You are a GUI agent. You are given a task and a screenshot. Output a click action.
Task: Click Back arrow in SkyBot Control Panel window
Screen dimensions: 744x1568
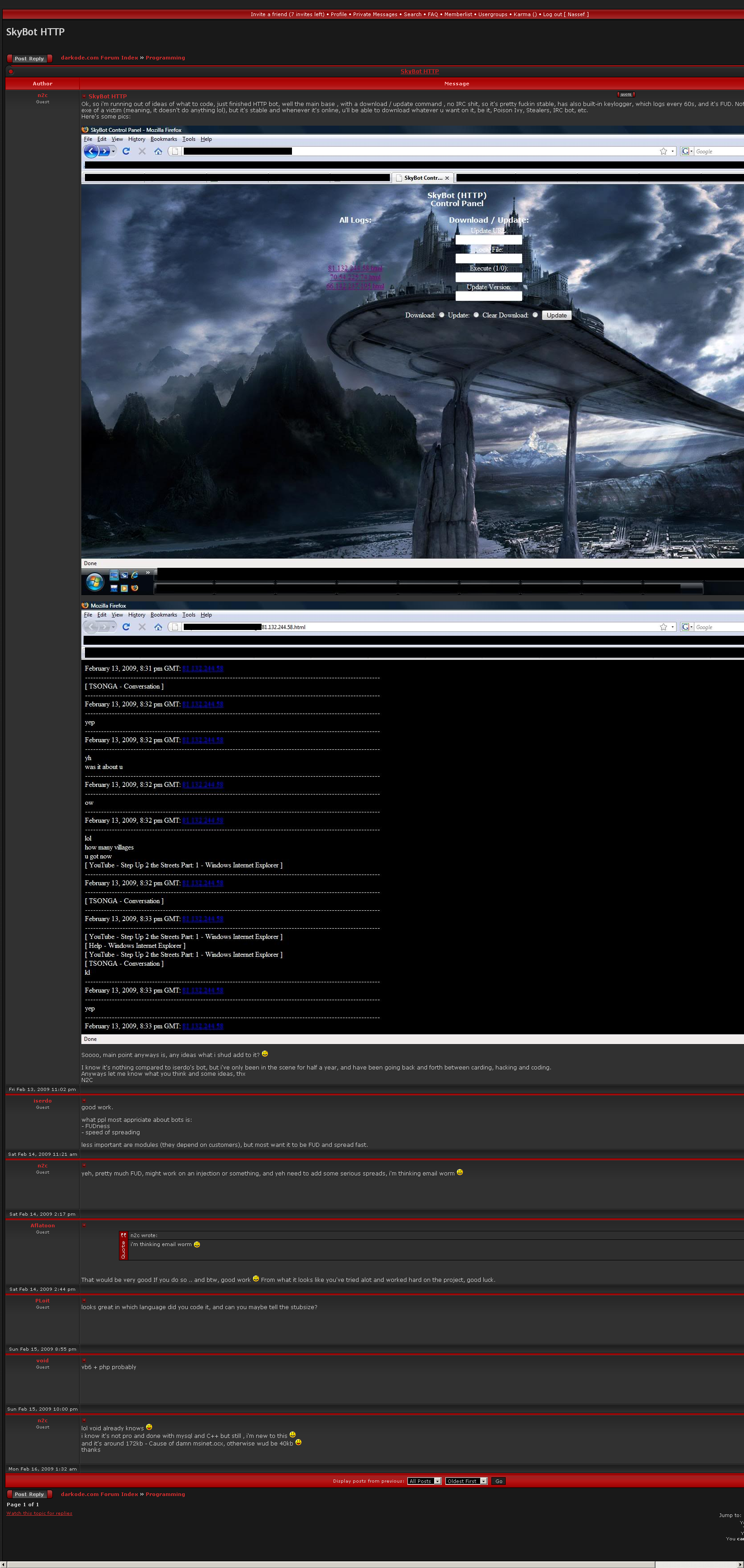click(91, 151)
